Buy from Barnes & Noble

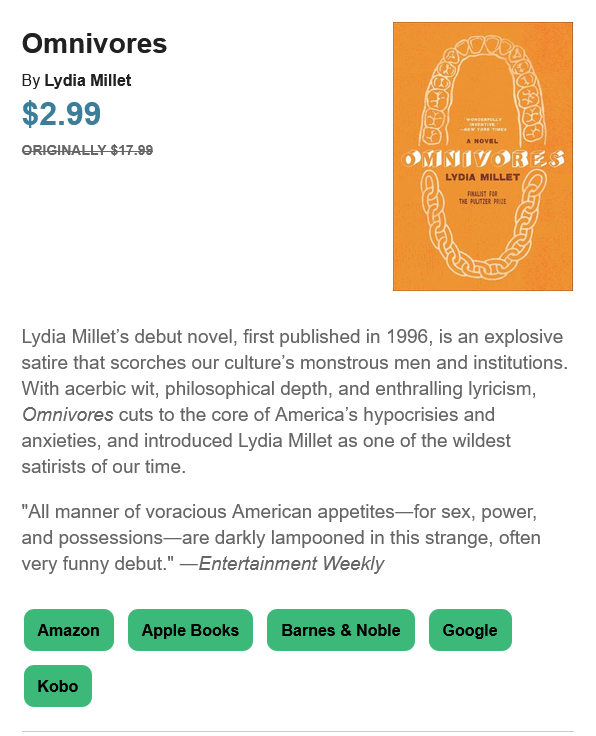tap(341, 630)
